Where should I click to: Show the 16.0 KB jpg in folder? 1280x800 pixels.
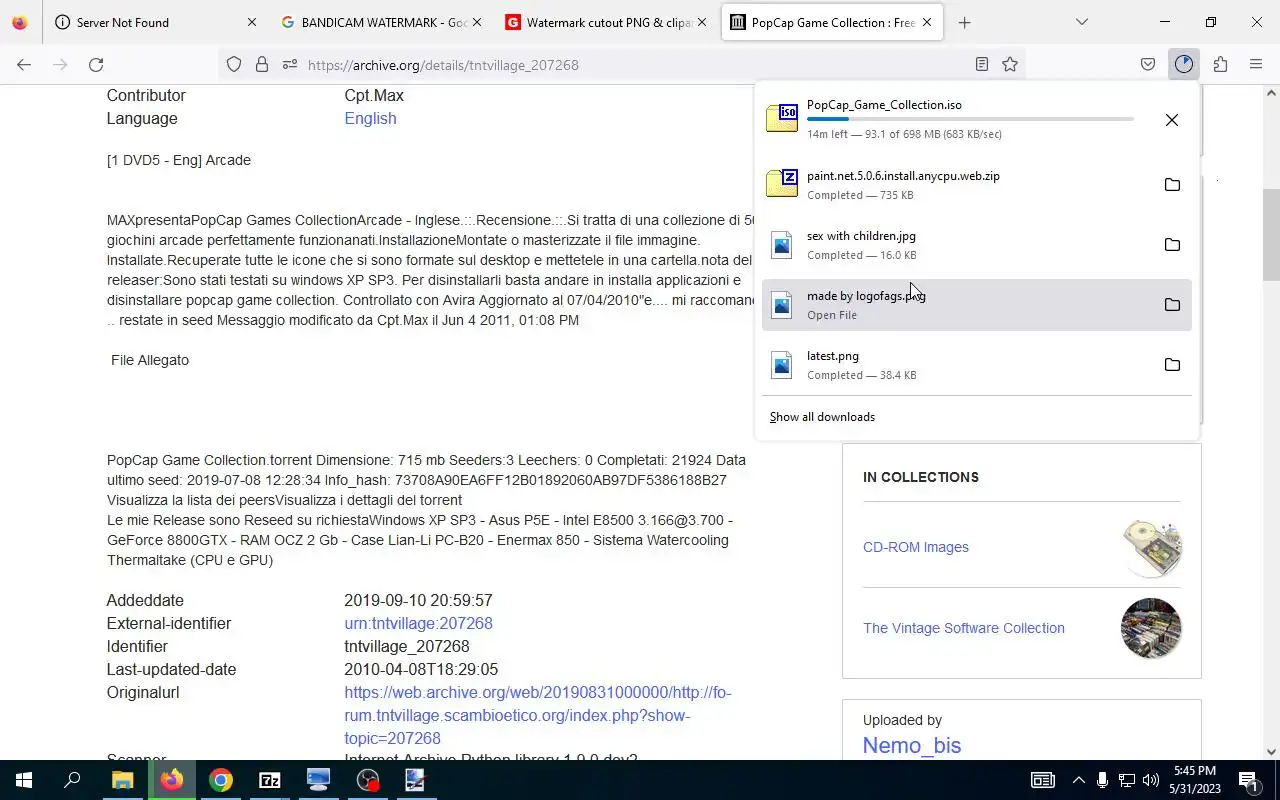coord(1172,245)
